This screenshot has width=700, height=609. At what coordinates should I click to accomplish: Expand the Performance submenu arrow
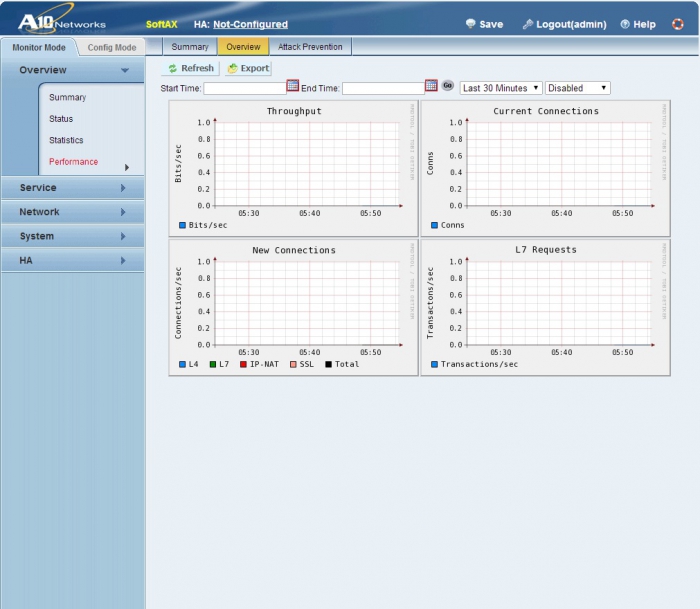tap(127, 167)
